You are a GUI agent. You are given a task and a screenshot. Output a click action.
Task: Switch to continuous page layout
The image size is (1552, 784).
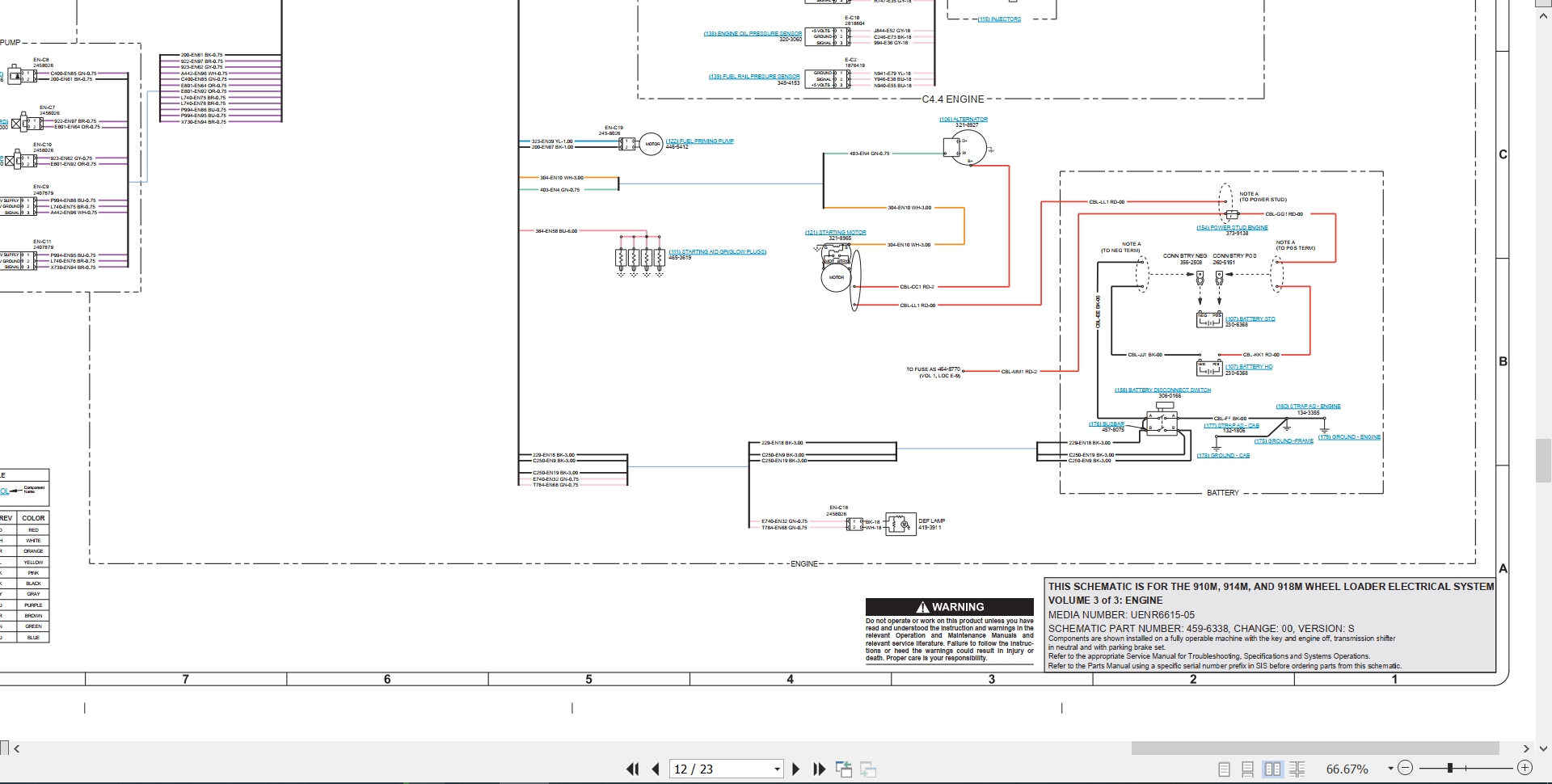(x=1247, y=769)
